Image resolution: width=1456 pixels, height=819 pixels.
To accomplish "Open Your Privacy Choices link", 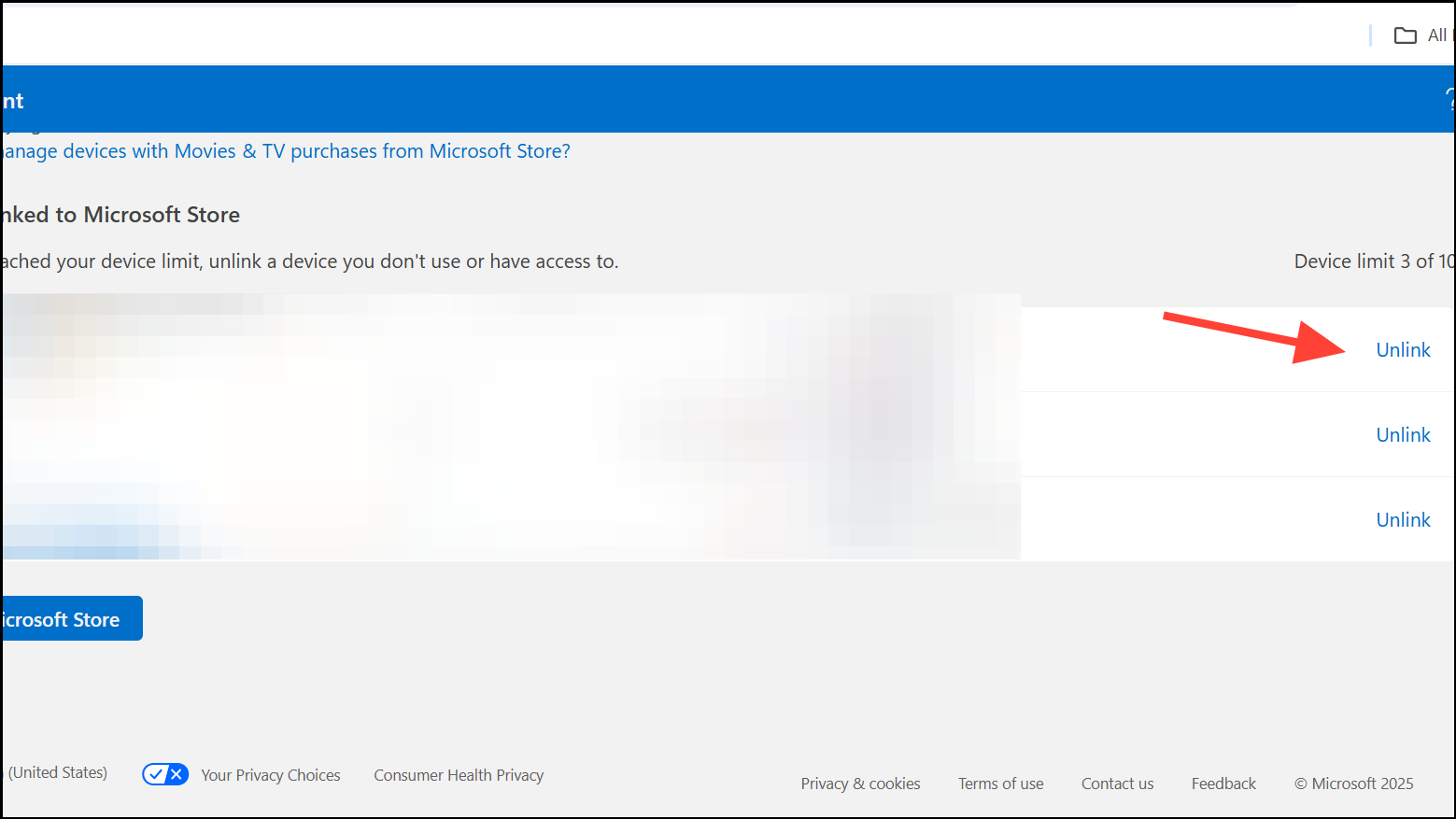I will [271, 775].
